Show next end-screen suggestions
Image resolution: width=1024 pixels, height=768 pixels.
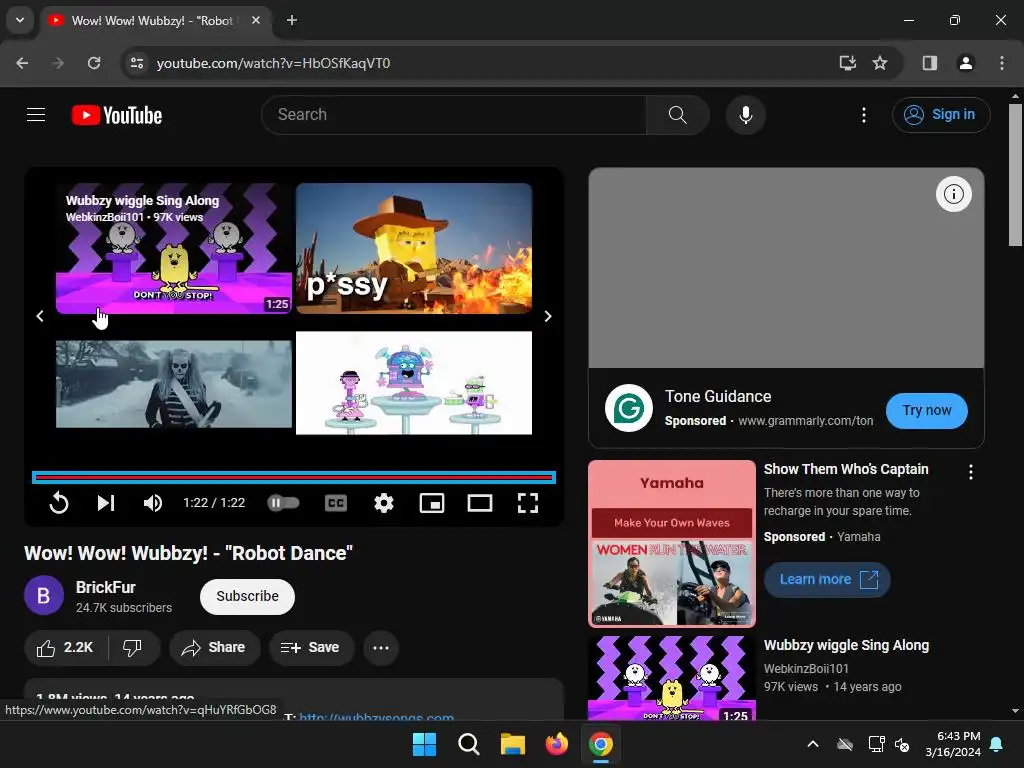(x=548, y=316)
